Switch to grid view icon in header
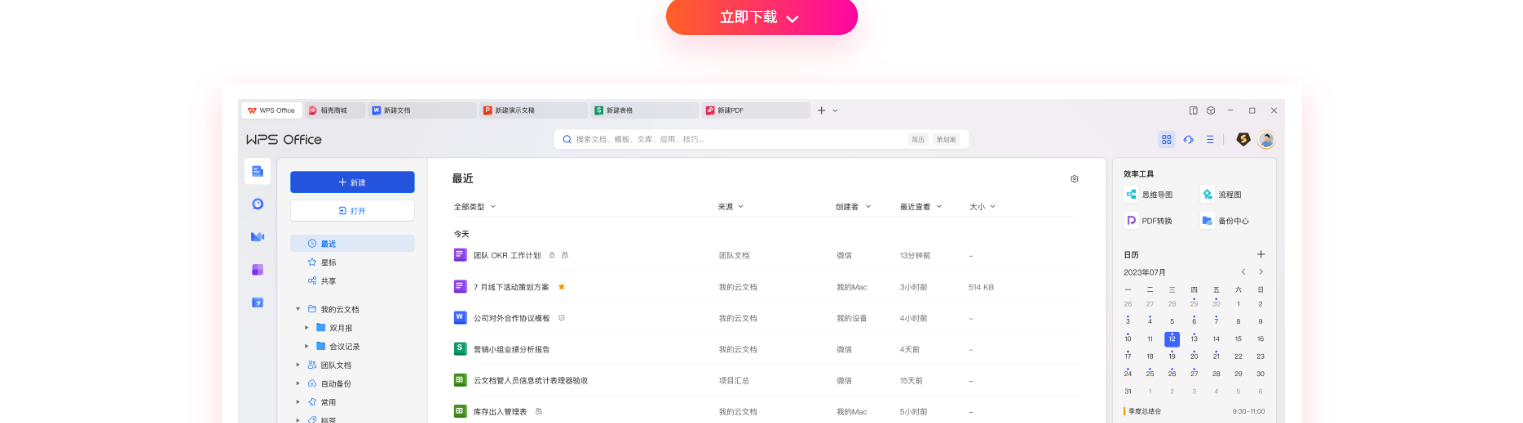Viewport: 1523px width, 423px height. [1167, 139]
